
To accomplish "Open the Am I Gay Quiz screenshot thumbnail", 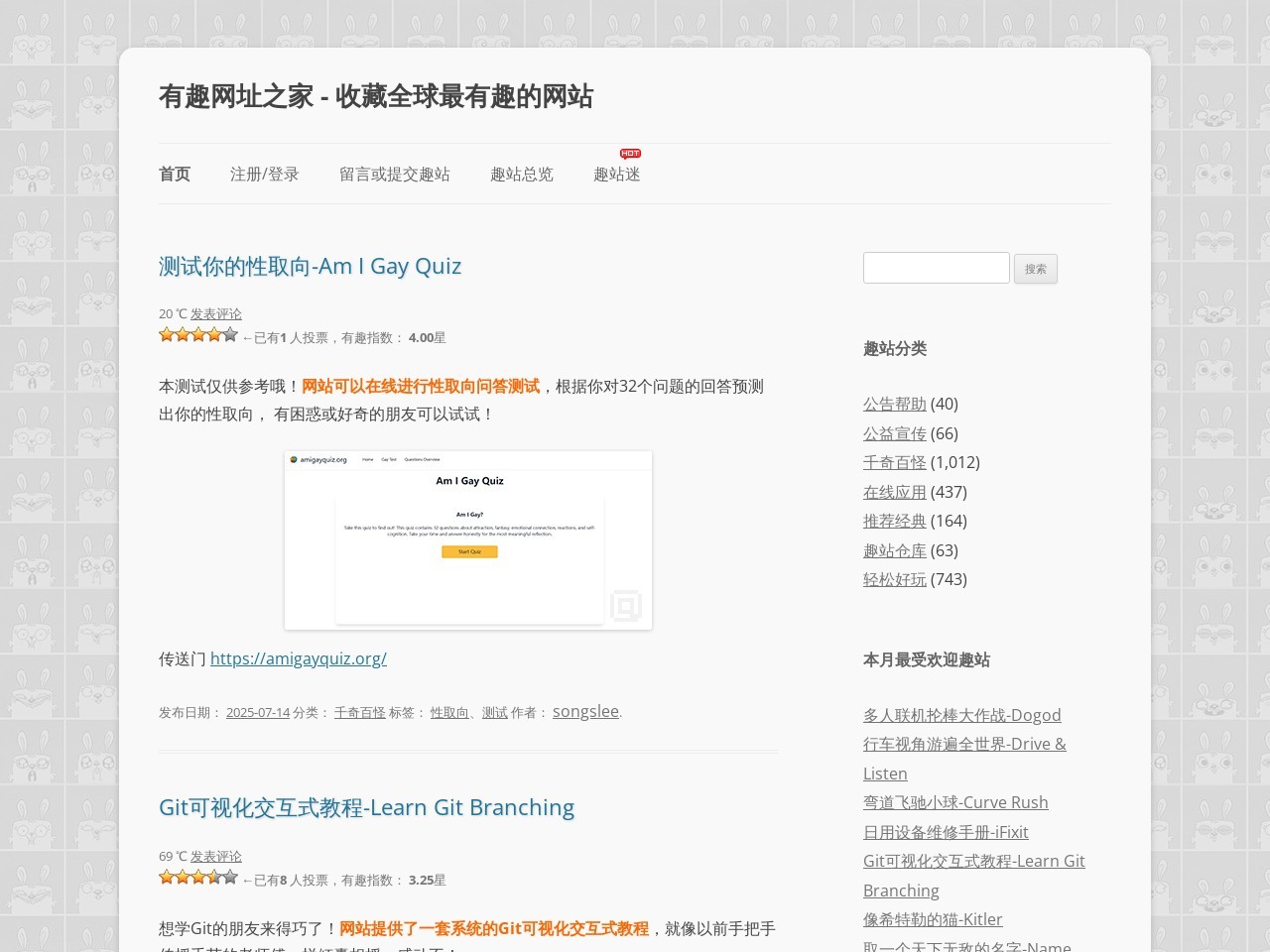I will pos(468,540).
